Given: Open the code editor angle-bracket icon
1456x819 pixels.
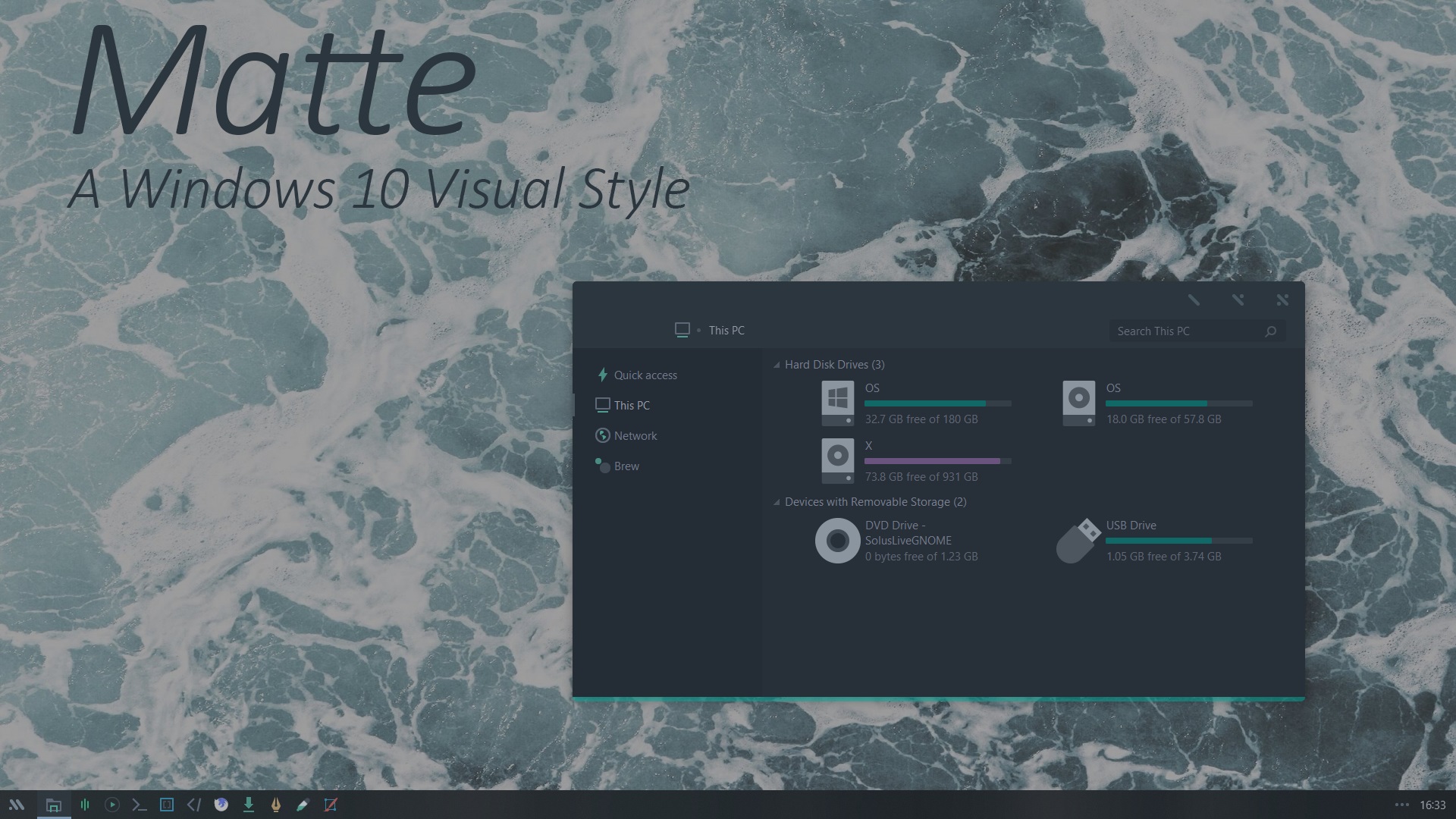Looking at the screenshot, I should click(x=194, y=805).
